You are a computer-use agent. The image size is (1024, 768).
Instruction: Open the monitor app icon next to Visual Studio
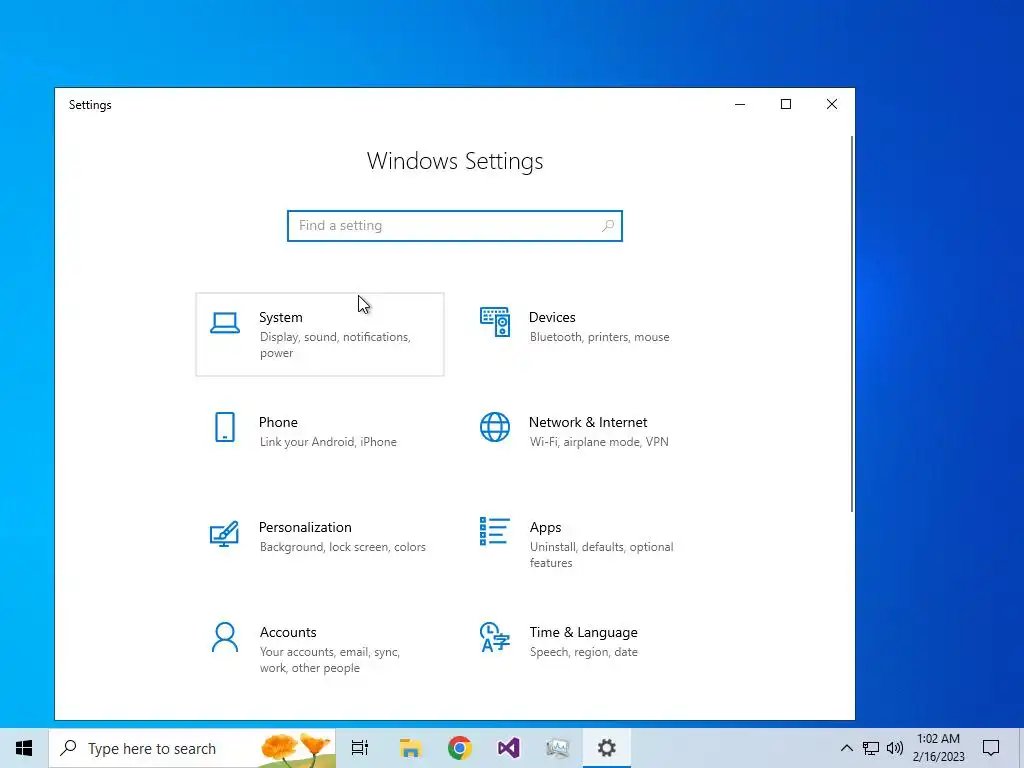(558, 748)
